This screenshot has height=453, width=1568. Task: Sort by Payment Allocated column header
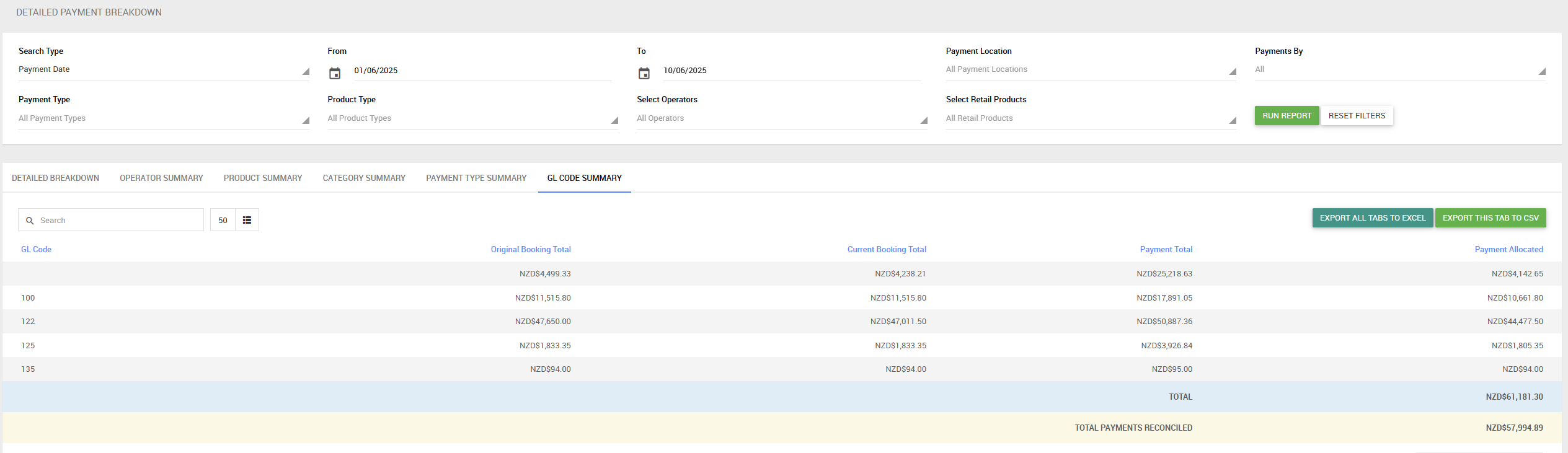pyautogui.click(x=1509, y=249)
